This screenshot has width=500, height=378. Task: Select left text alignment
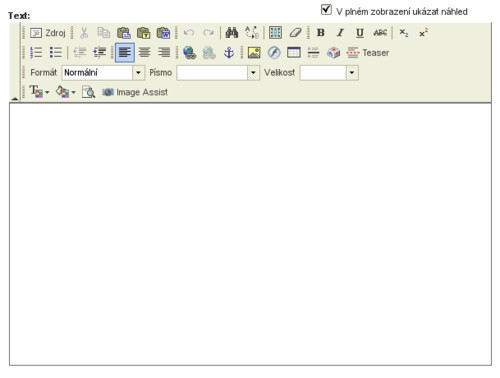[125, 53]
